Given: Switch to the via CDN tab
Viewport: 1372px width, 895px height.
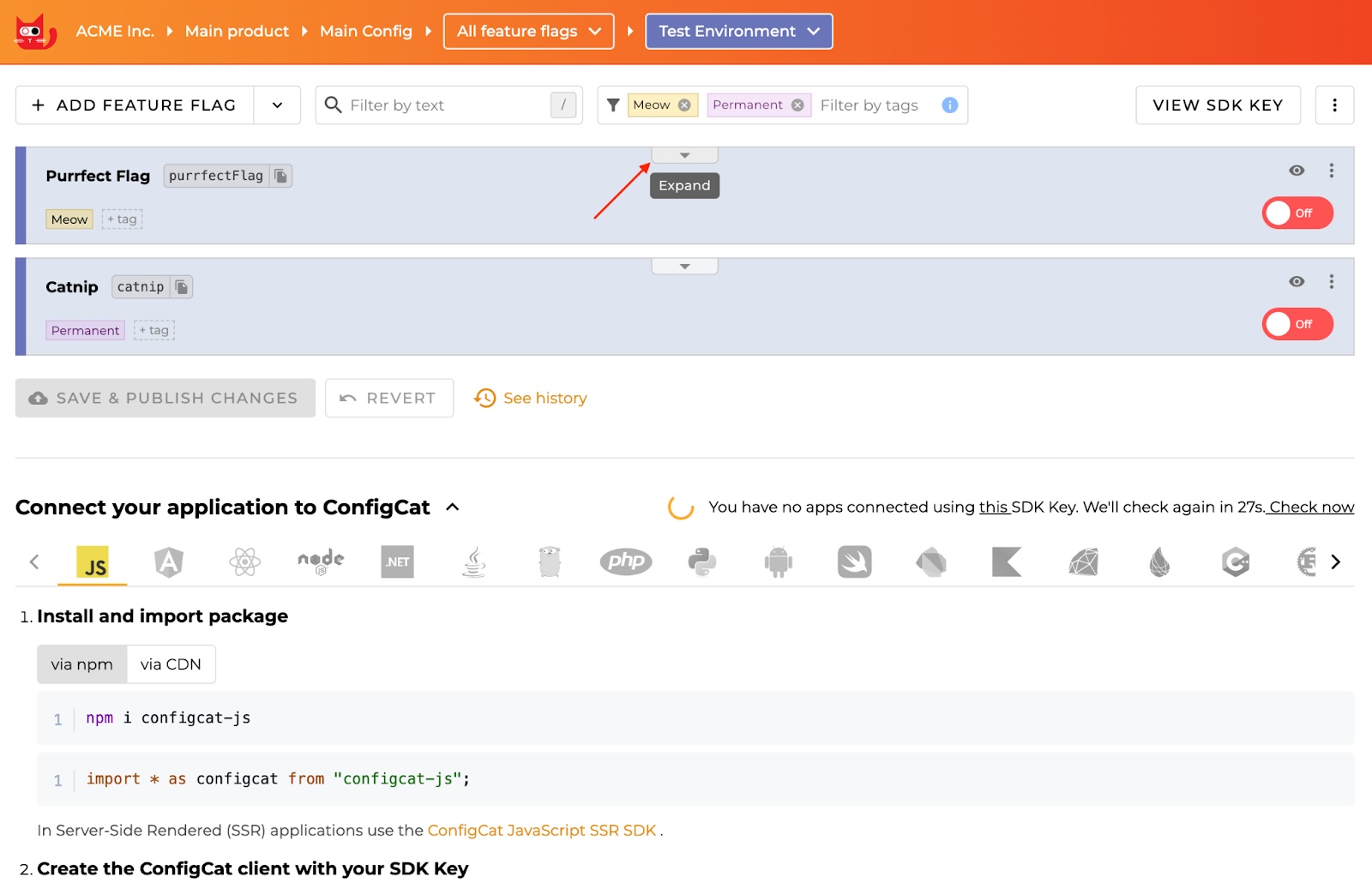Looking at the screenshot, I should click(x=171, y=664).
